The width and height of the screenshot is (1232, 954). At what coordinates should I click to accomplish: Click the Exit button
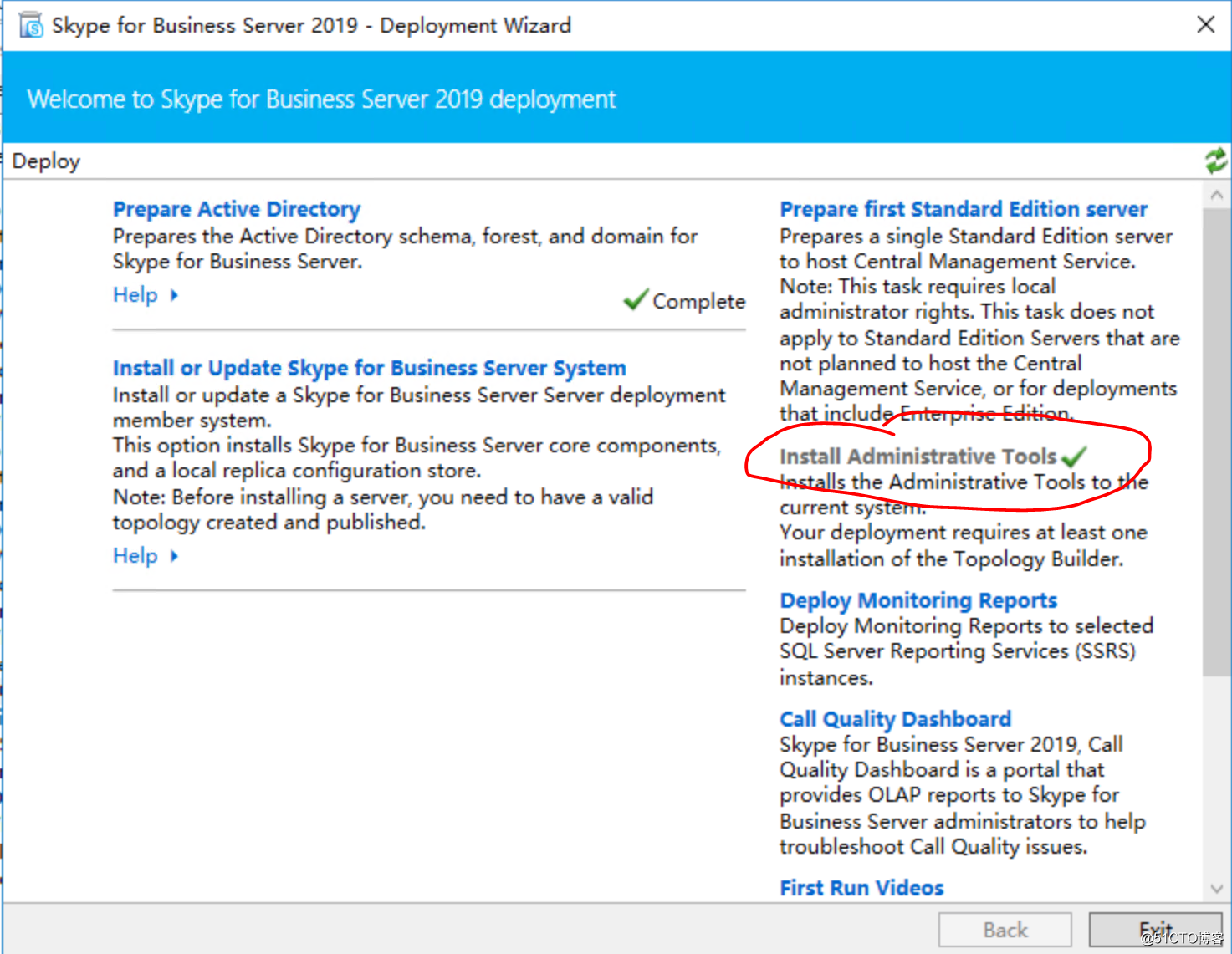pos(1156,930)
